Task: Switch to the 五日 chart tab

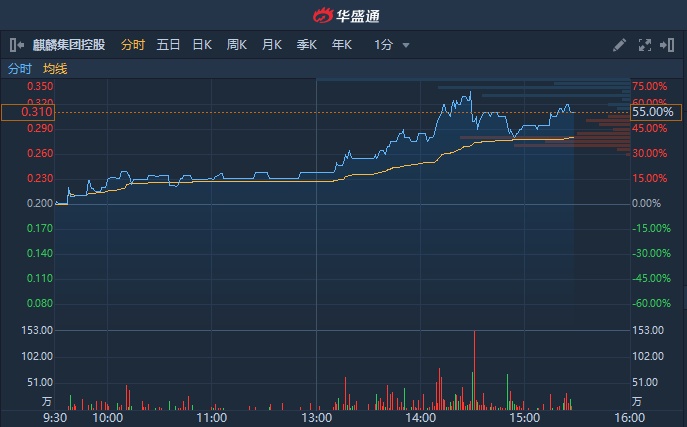Action: 168,45
